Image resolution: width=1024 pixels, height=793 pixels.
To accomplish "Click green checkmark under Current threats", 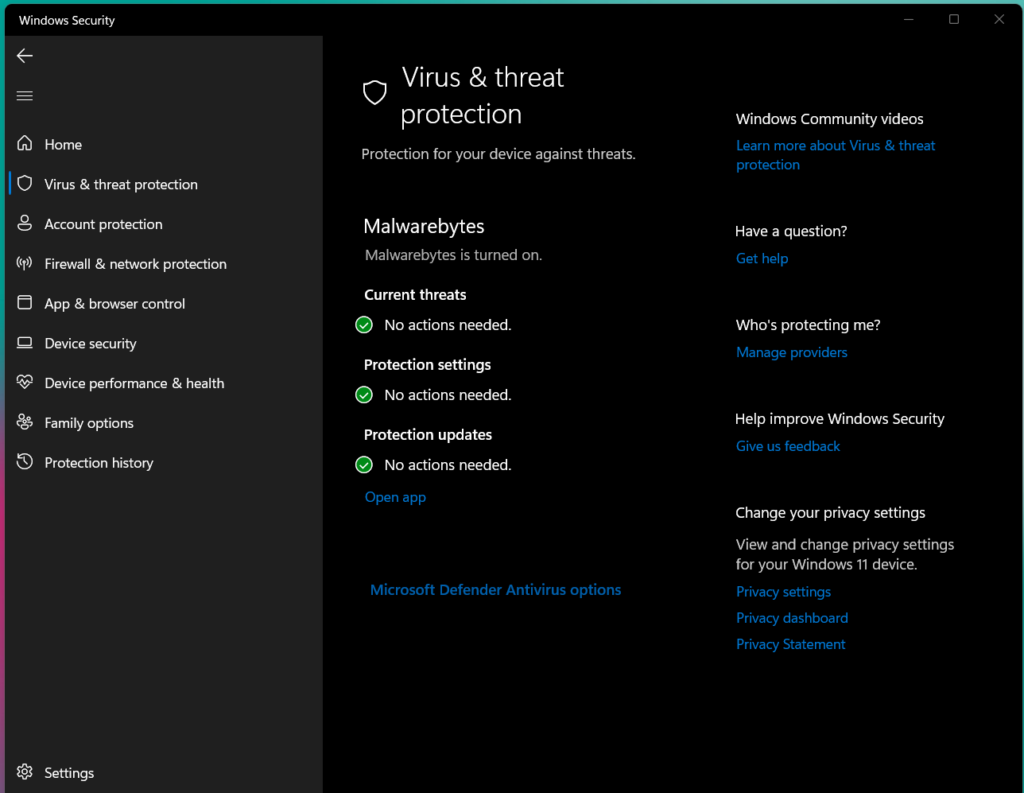I will tap(364, 325).
